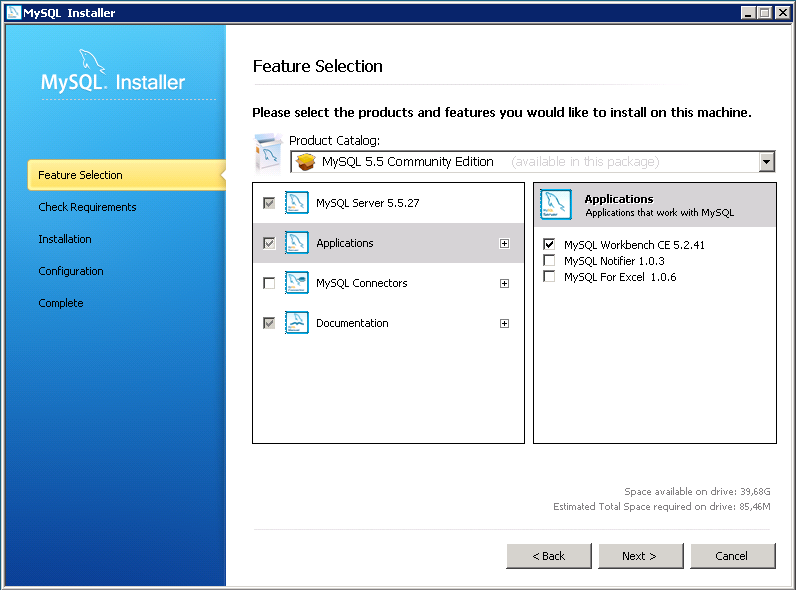Select the Applications row label
This screenshot has height=590, width=796.
[345, 243]
